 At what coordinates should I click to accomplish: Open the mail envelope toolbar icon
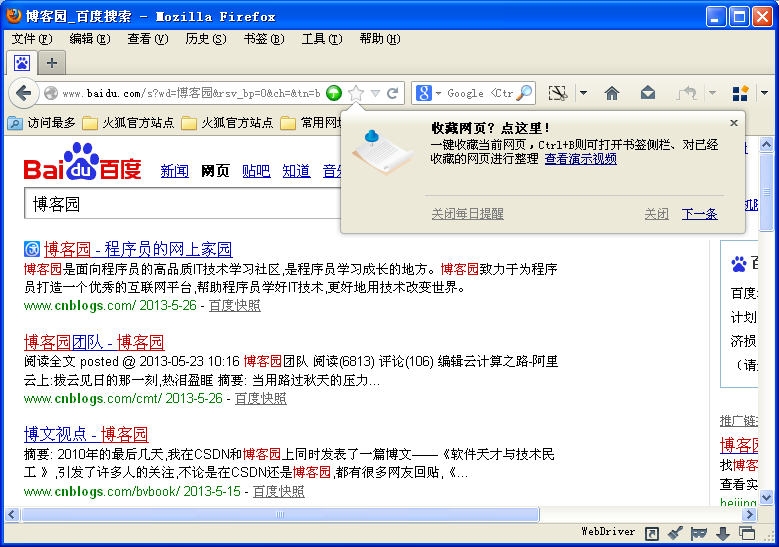(x=648, y=93)
